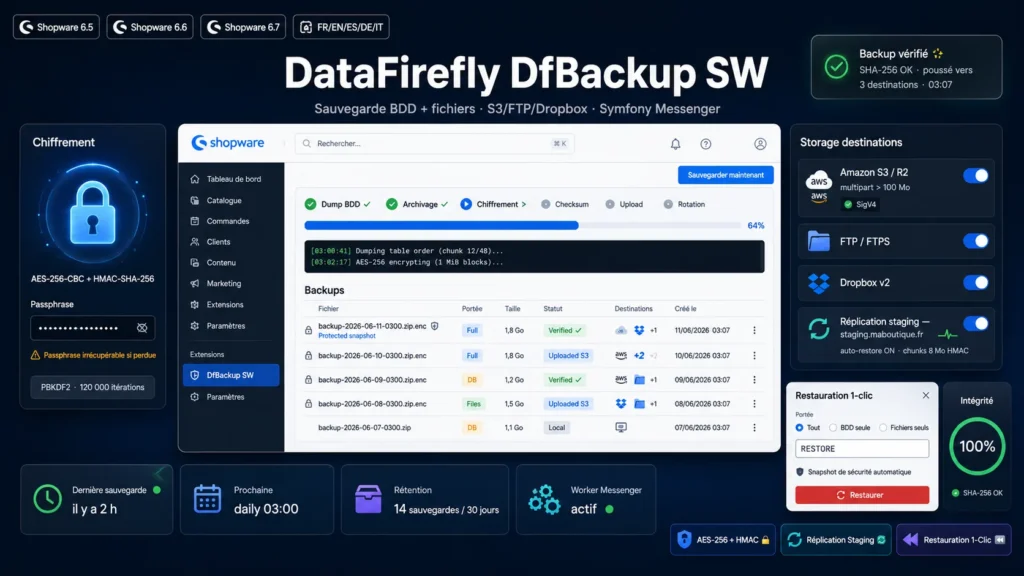Click shield icon next to backup-2026-06-11 filename
The image size is (1024, 576).
[x=434, y=326]
